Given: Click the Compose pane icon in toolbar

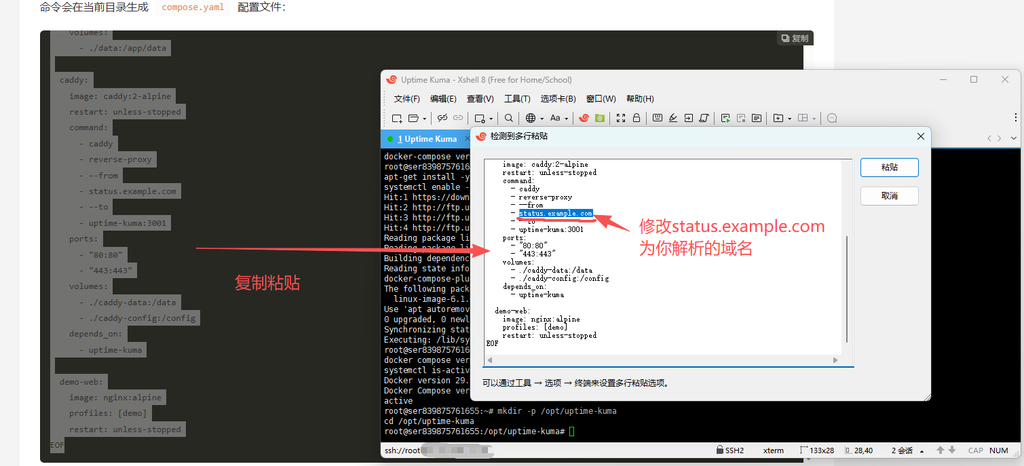Looking at the screenshot, I should click(x=757, y=118).
